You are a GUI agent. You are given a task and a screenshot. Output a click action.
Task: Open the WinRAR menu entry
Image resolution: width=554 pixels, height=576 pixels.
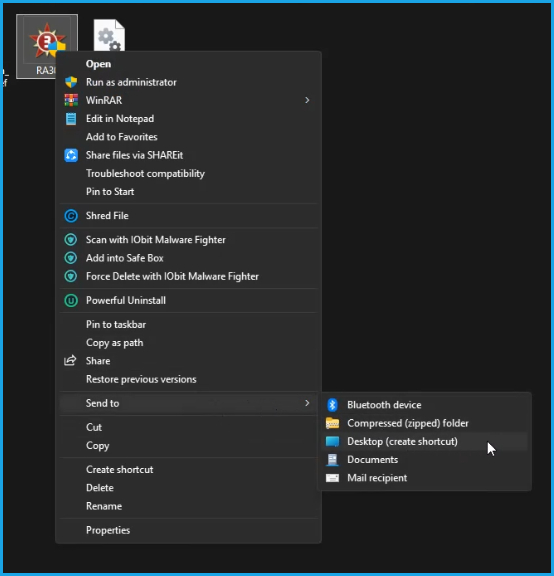tap(188, 100)
